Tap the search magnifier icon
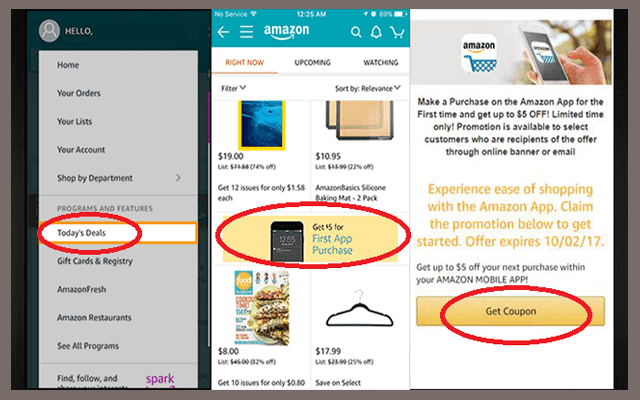This screenshot has width=640, height=400. click(x=356, y=32)
